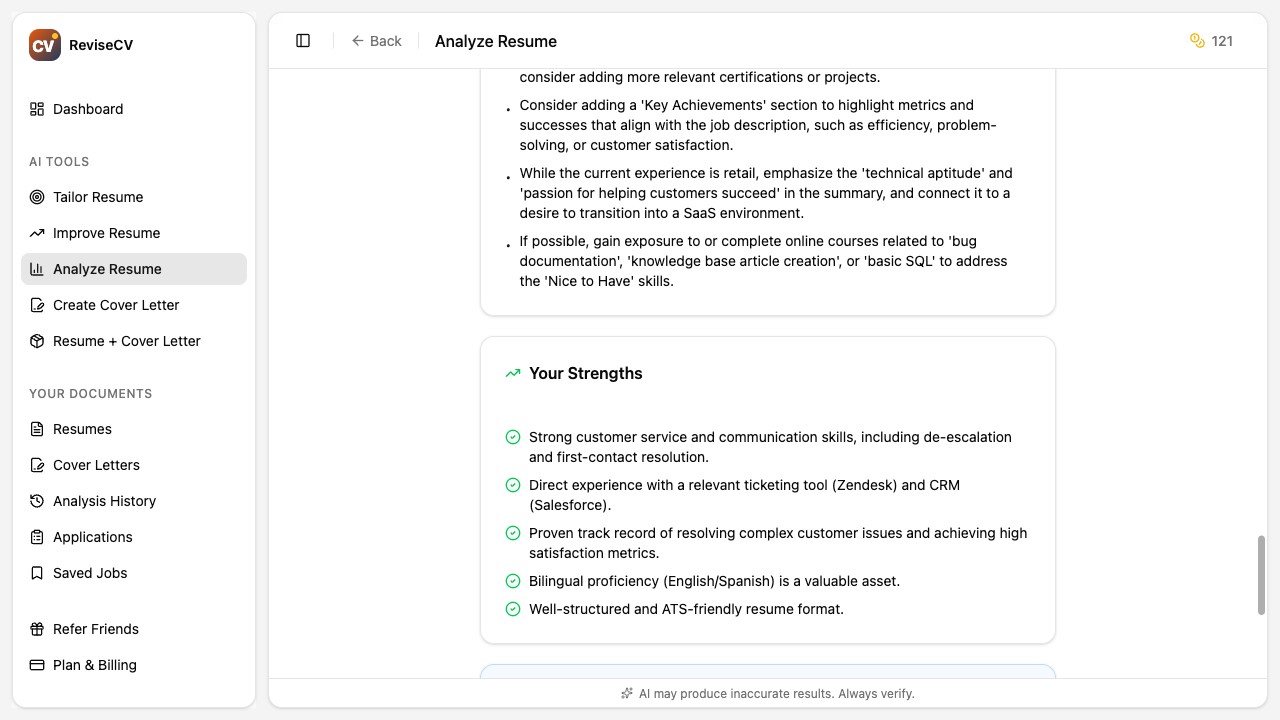Select the Analyze Resume chart icon
Image resolution: width=1280 pixels, height=720 pixels.
(37, 269)
